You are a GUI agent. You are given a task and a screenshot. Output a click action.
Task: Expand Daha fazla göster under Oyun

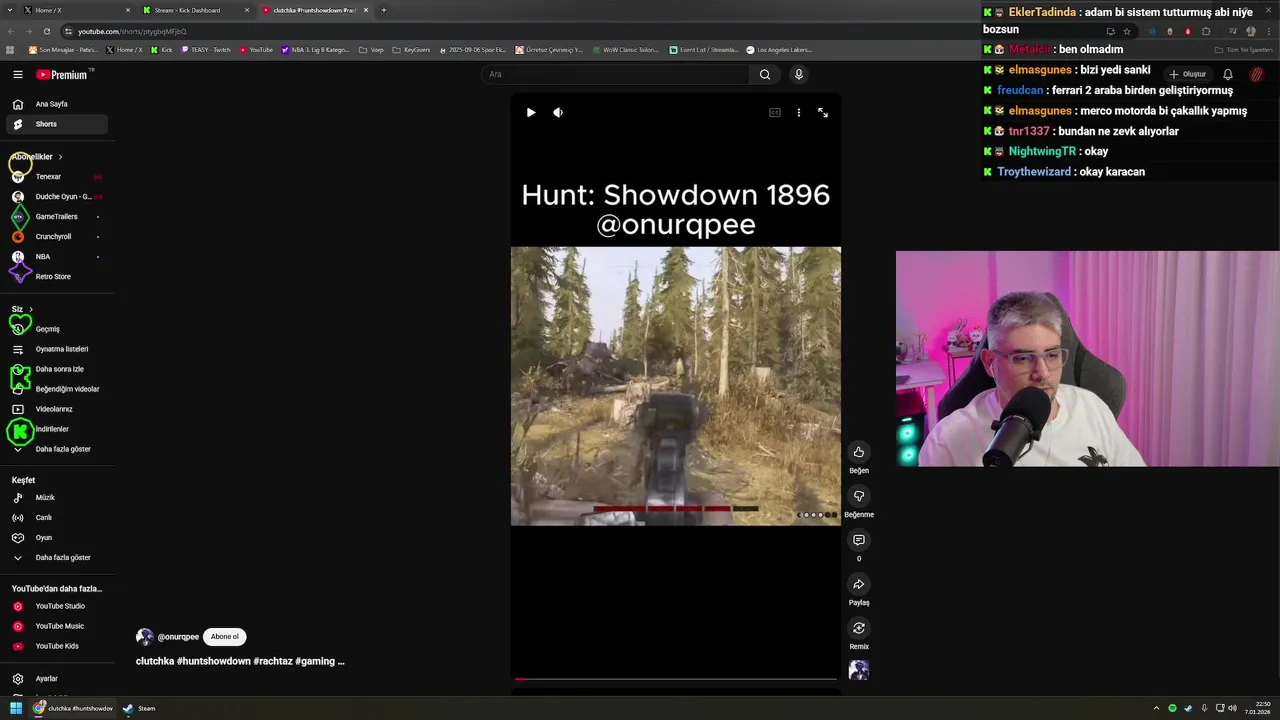(x=56, y=558)
